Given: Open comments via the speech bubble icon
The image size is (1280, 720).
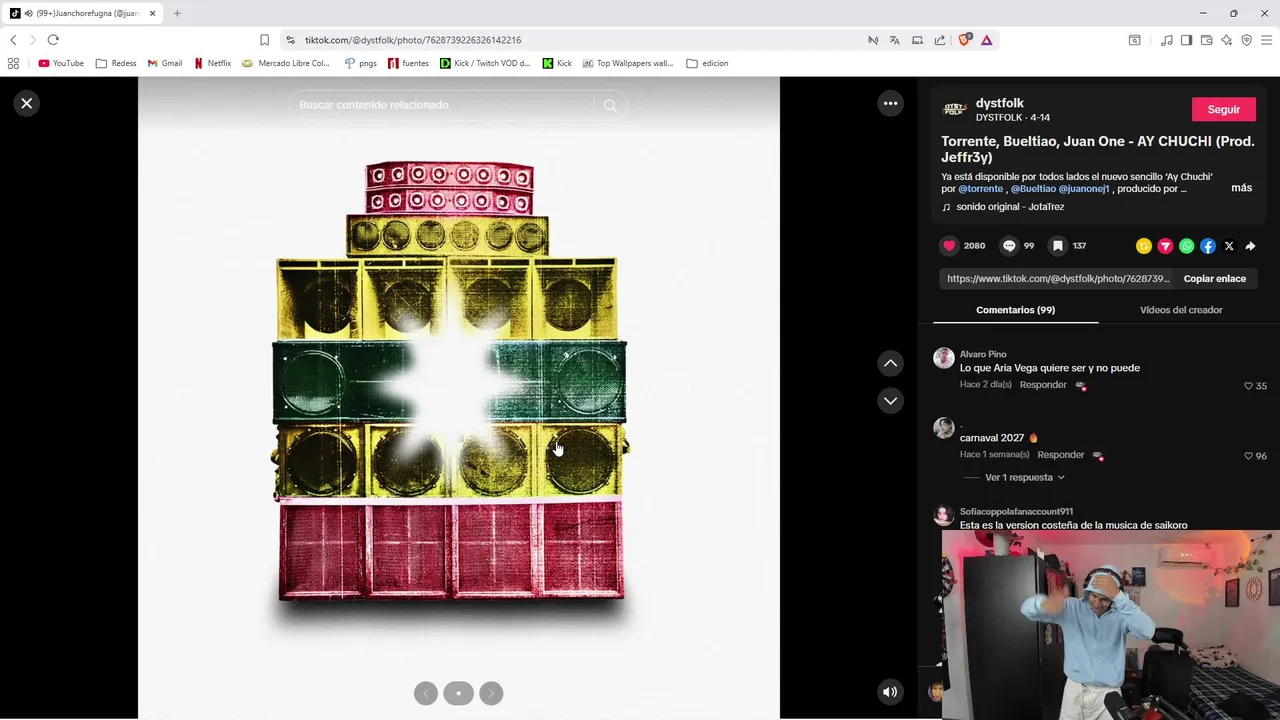Looking at the screenshot, I should pos(1009,246).
